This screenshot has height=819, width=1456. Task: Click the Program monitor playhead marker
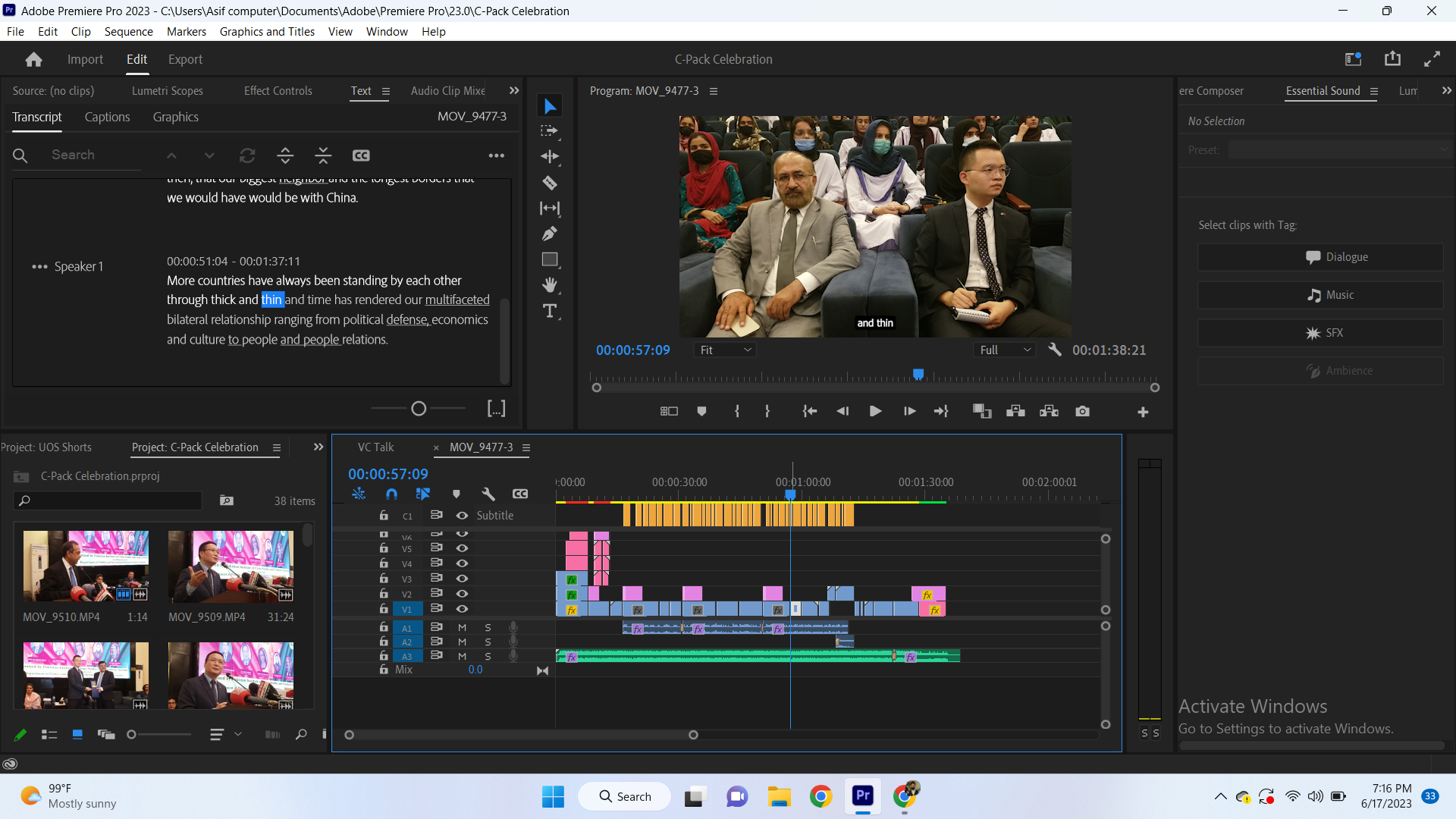[x=918, y=374]
